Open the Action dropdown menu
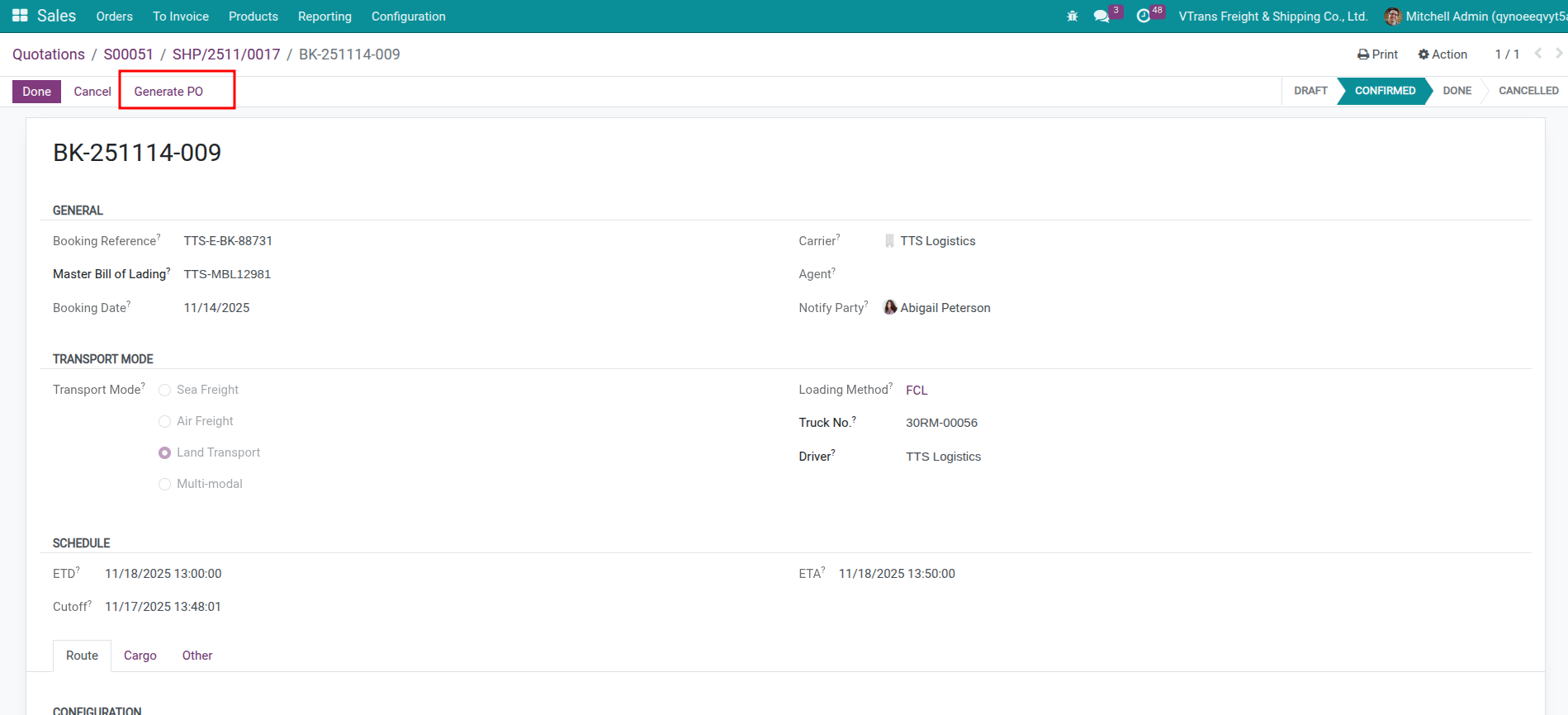Screen dimensions: 1568x715 pyautogui.click(x=1442, y=54)
